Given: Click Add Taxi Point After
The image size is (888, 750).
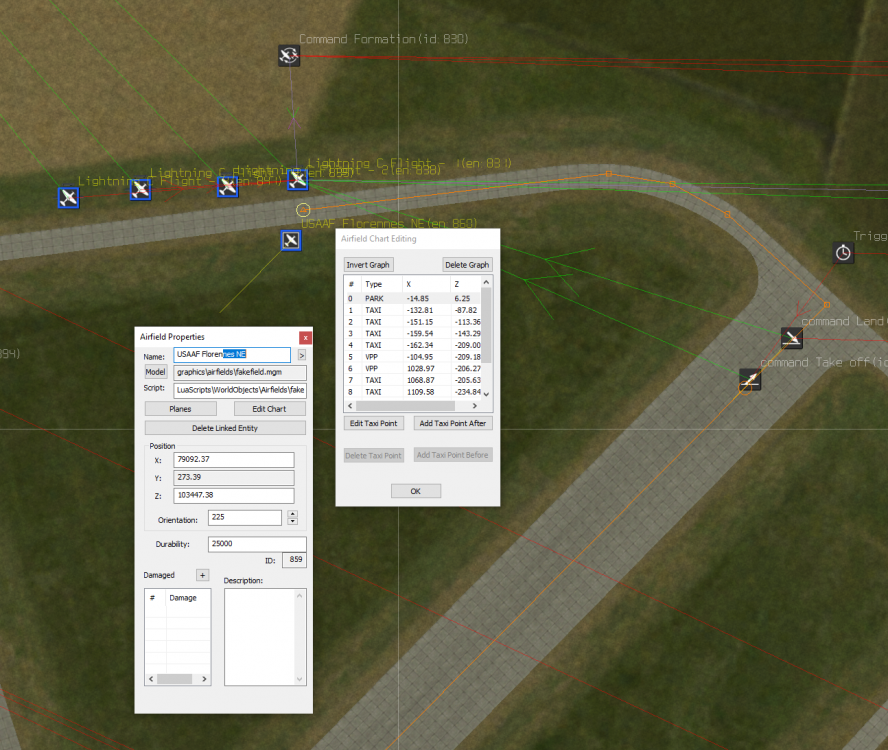Looking at the screenshot, I should 453,423.
